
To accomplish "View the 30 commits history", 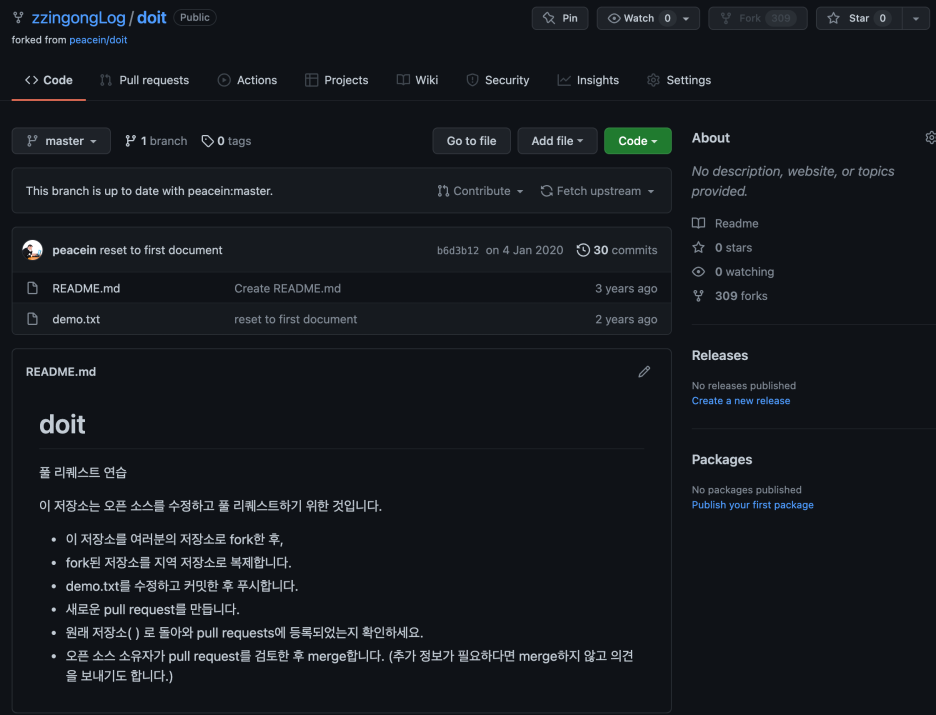I will [617, 250].
